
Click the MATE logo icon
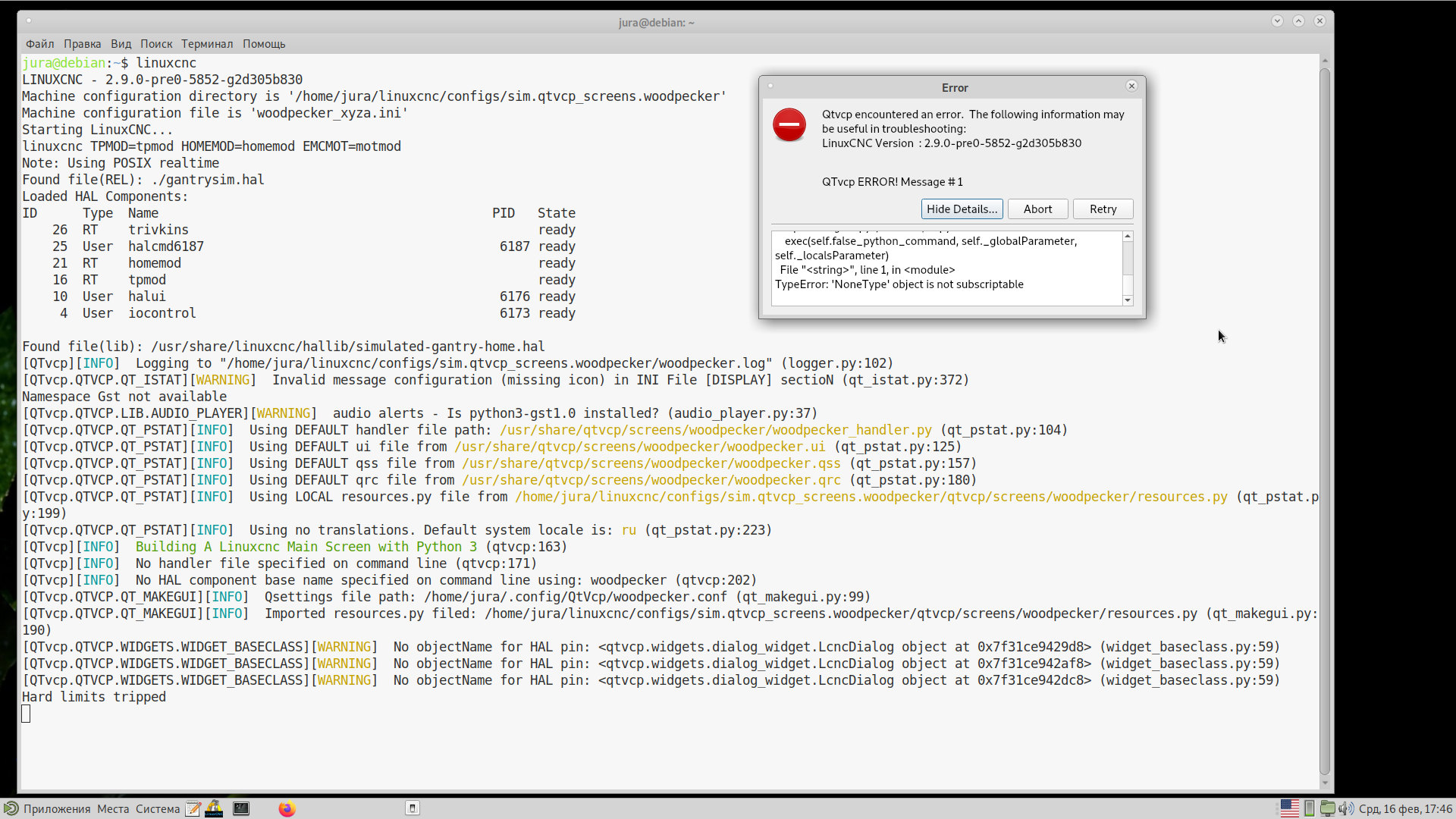coord(11,809)
